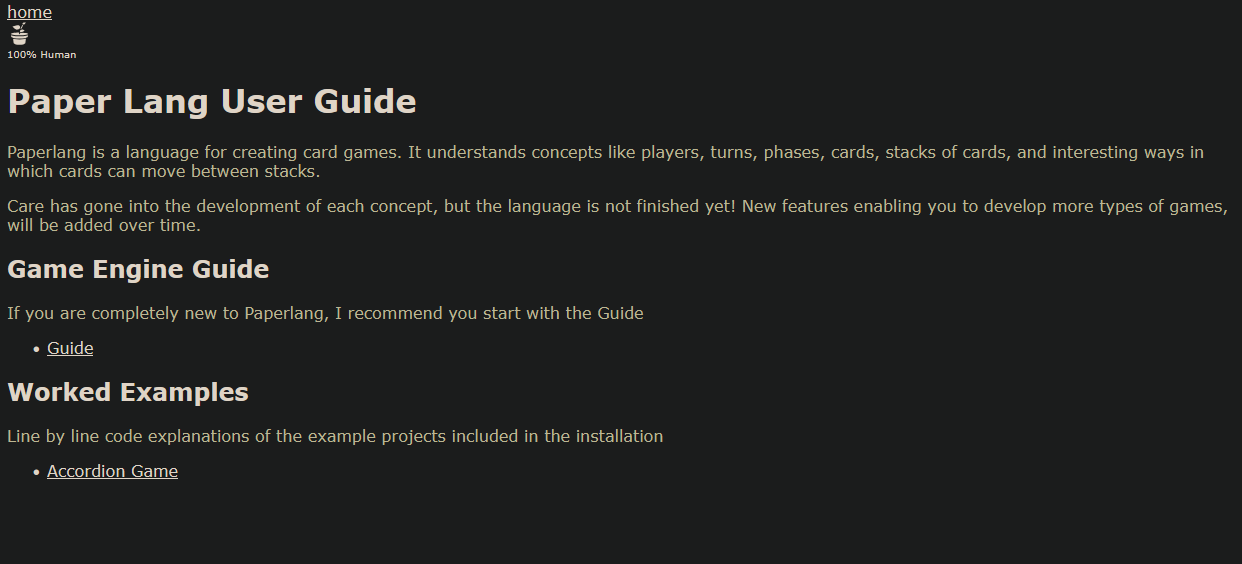Click "which cards can move between stacks" line

[x=163, y=171]
